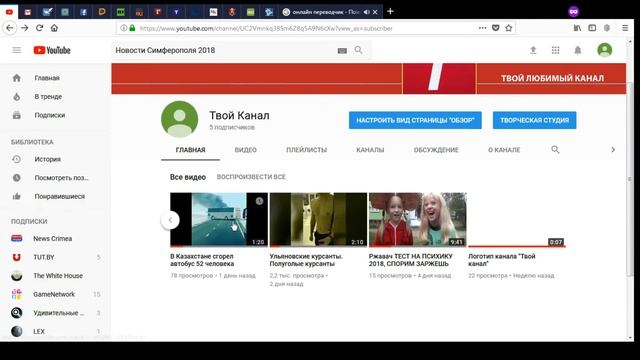This screenshot has width=640, height=360.
Task: Show the site info lock icon
Action: coord(132,28)
